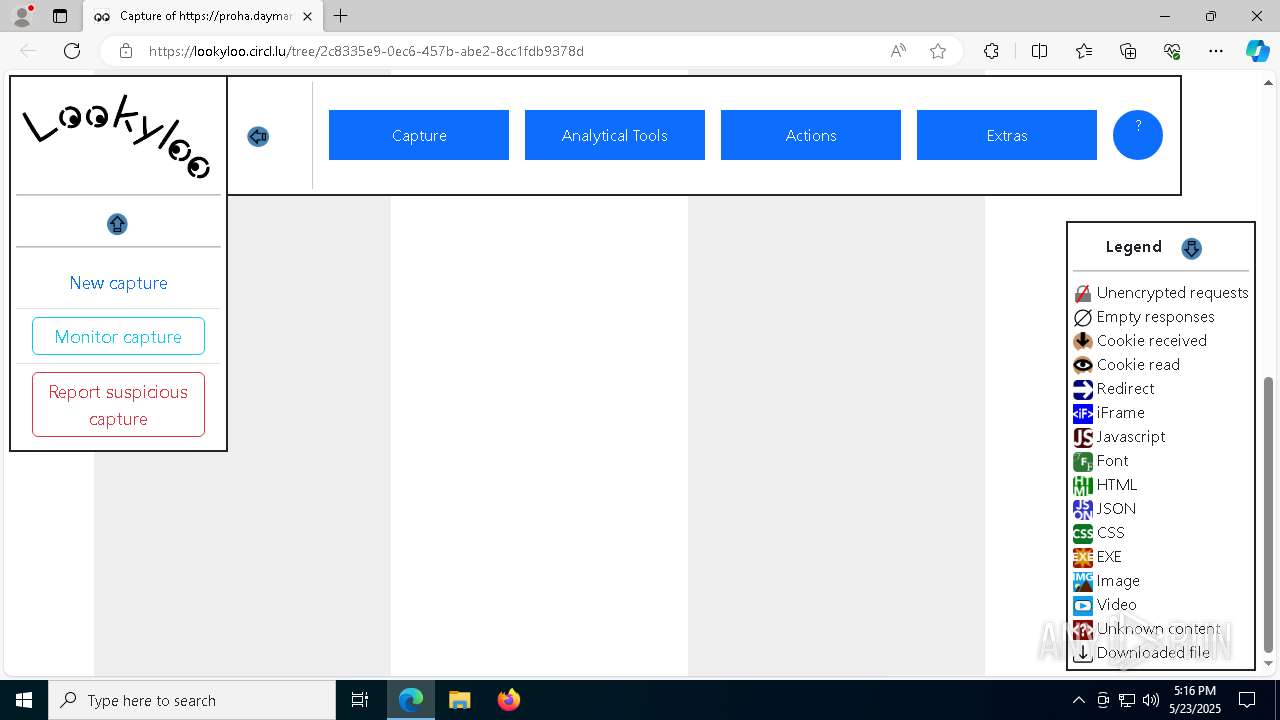Image resolution: width=1280 pixels, height=720 pixels.
Task: Click the JSON legend icon
Action: point(1083,509)
